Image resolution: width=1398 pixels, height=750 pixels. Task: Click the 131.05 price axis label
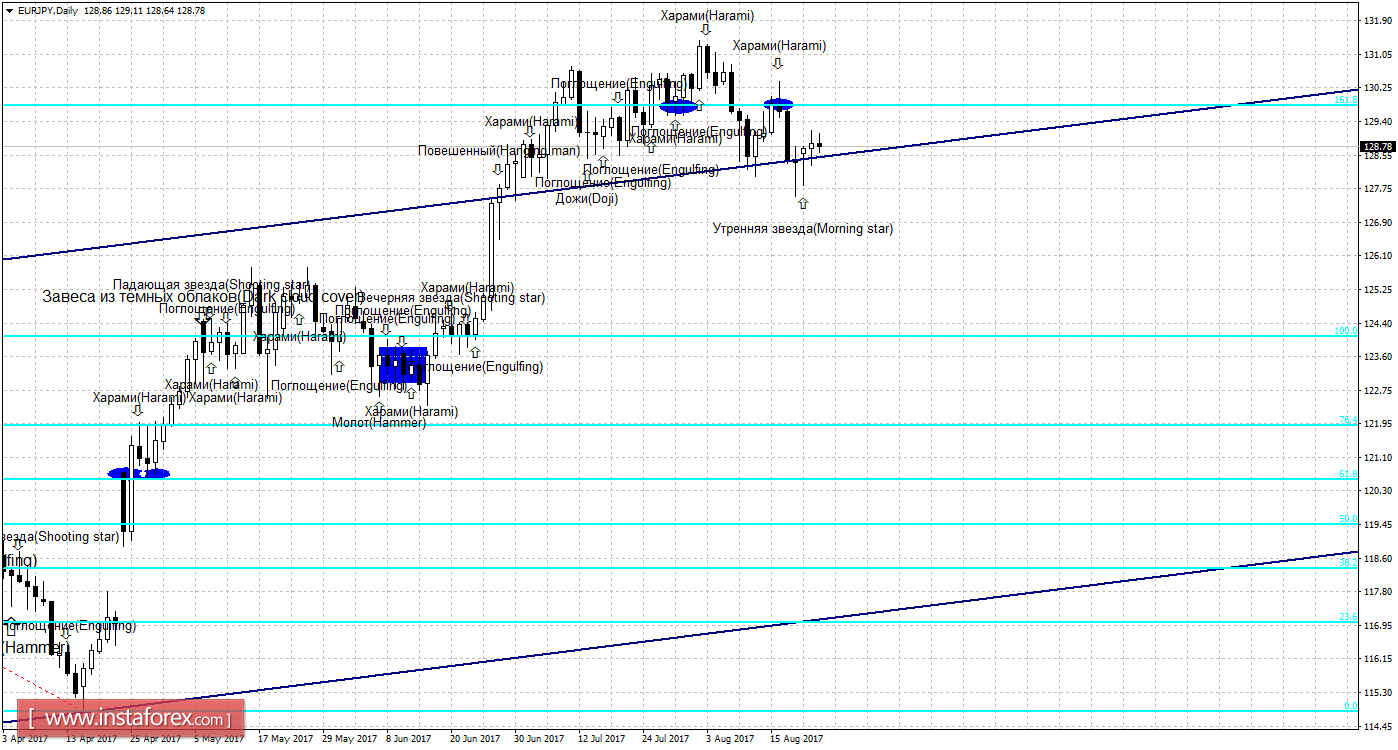[1379, 54]
